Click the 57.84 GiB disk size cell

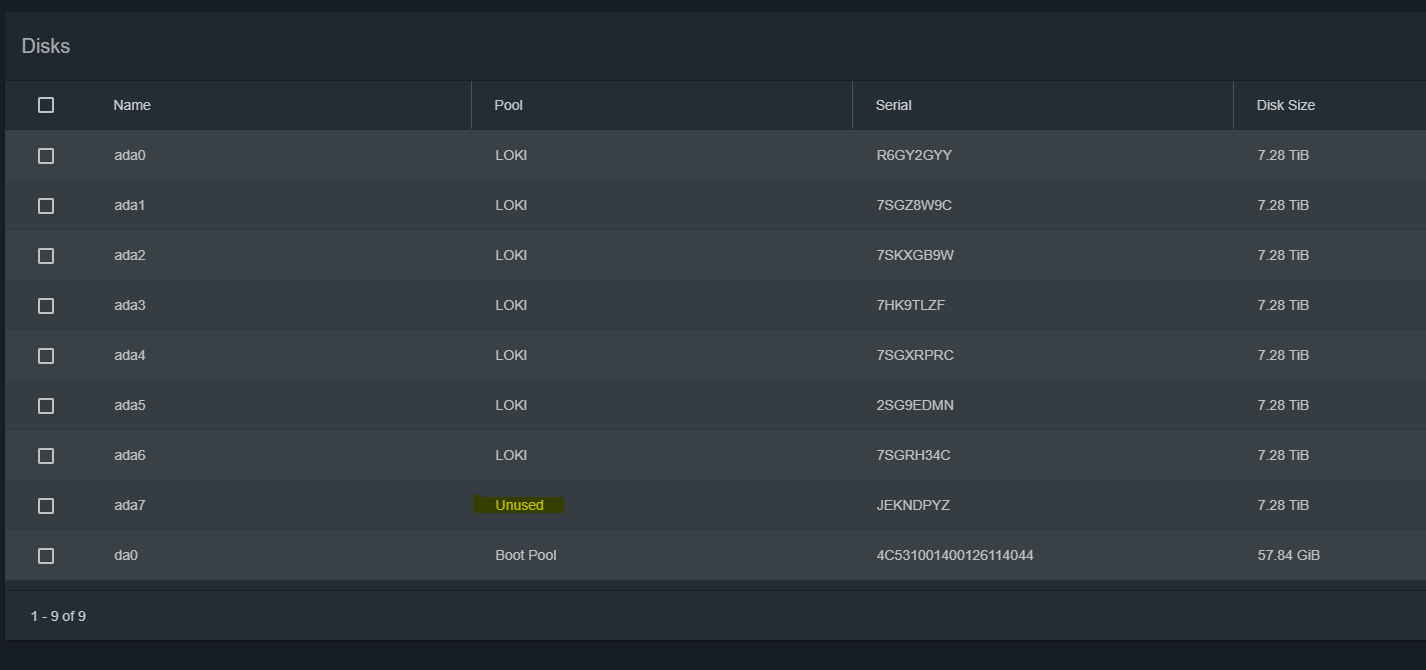(x=1288, y=555)
